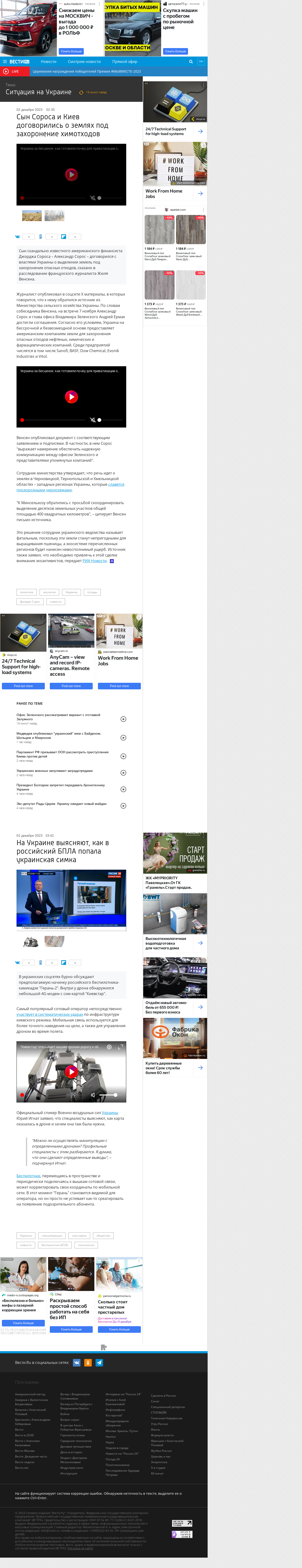The width and height of the screenshot is (302, 1568).
Task: Click 'Find out more' under 24/7 Technical Support
Action: tap(23, 686)
